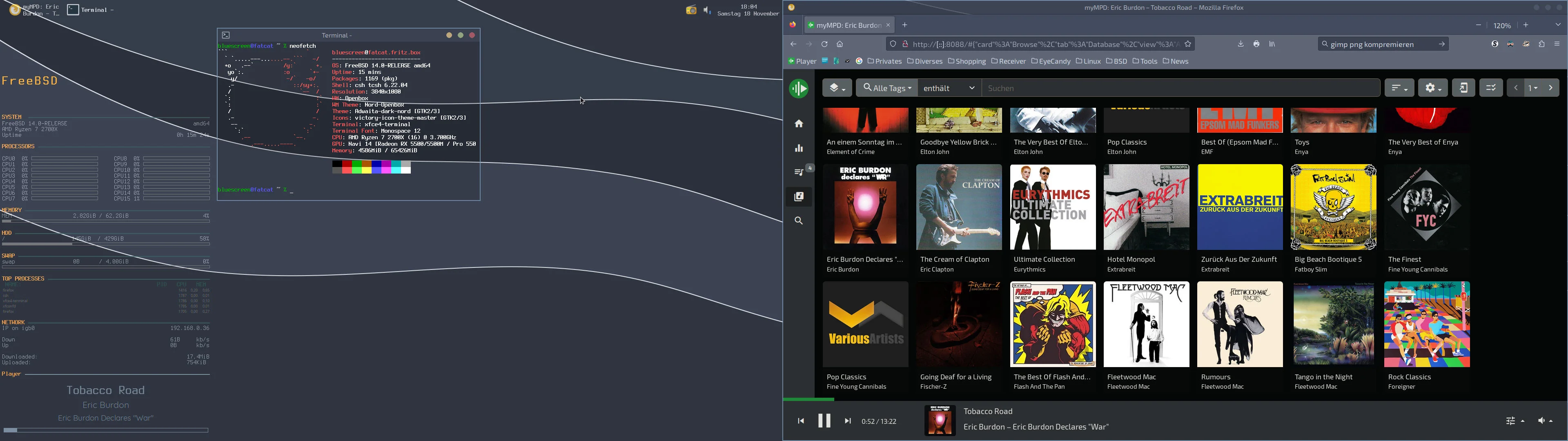Open Playback statistics bars icon in sidebar
1568x441 pixels.
[799, 149]
